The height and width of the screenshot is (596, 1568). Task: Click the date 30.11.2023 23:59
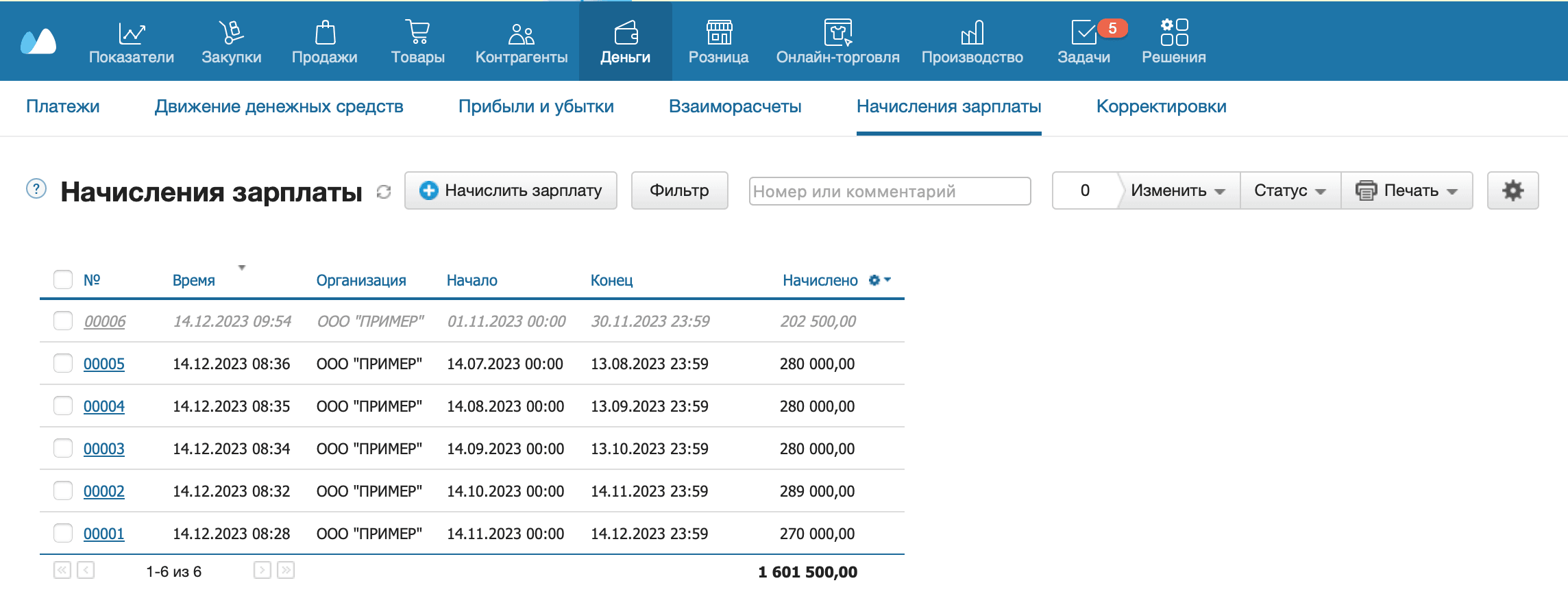(x=650, y=321)
